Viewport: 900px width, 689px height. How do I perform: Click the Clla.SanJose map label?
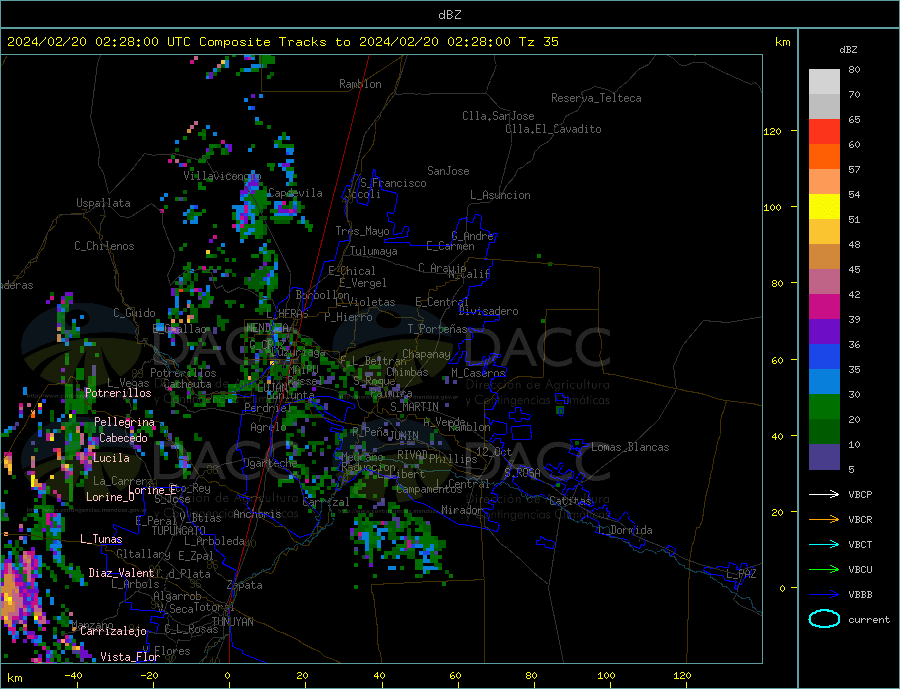tap(498, 116)
